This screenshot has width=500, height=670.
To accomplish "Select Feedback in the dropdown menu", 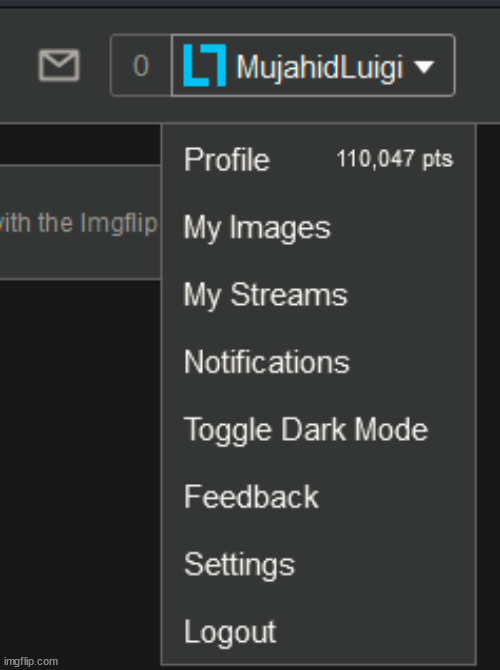I will point(251,497).
